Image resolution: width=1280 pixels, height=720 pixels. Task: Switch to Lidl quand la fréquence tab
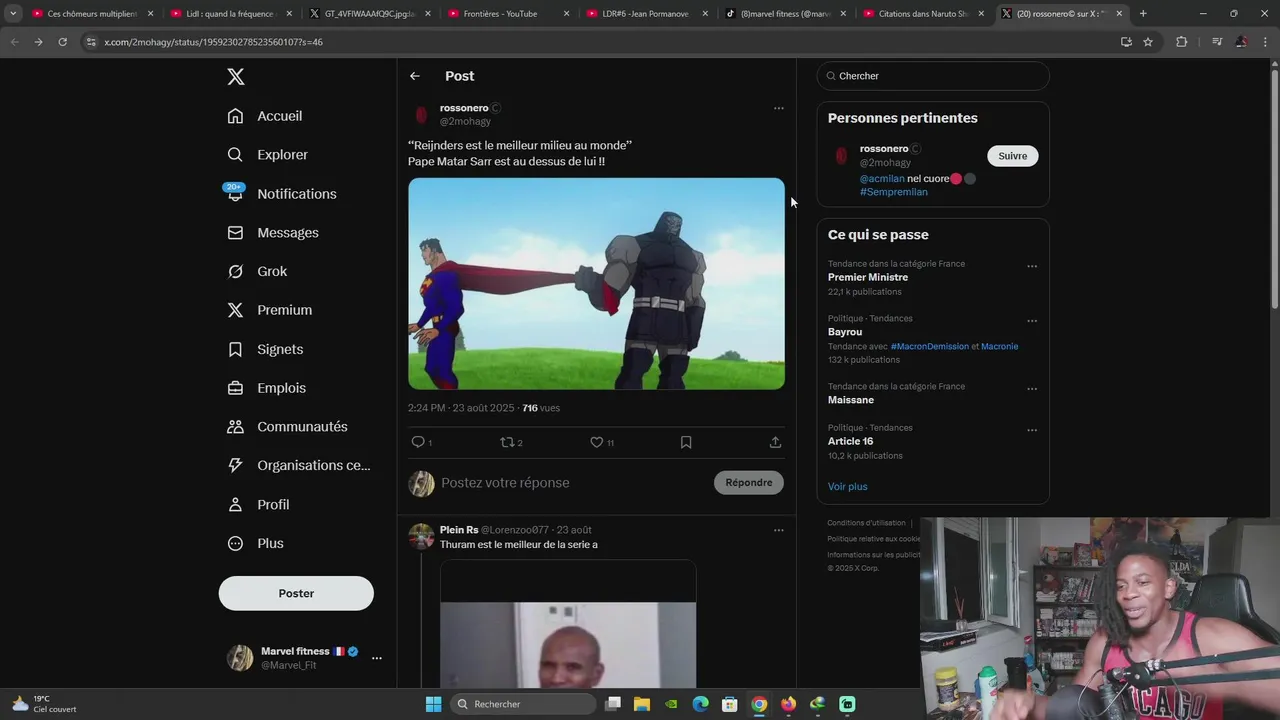click(230, 14)
